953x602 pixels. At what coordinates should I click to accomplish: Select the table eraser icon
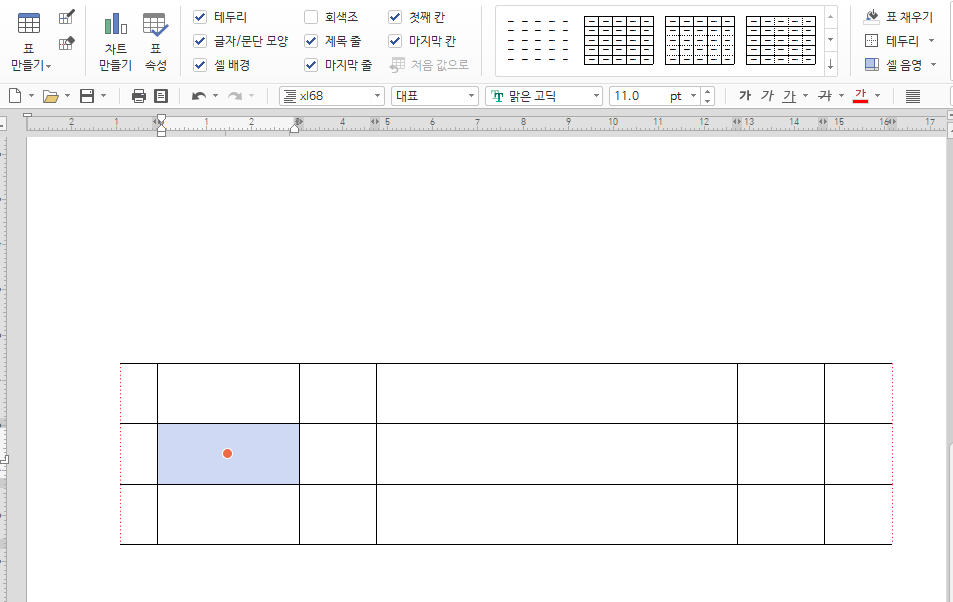[x=67, y=43]
